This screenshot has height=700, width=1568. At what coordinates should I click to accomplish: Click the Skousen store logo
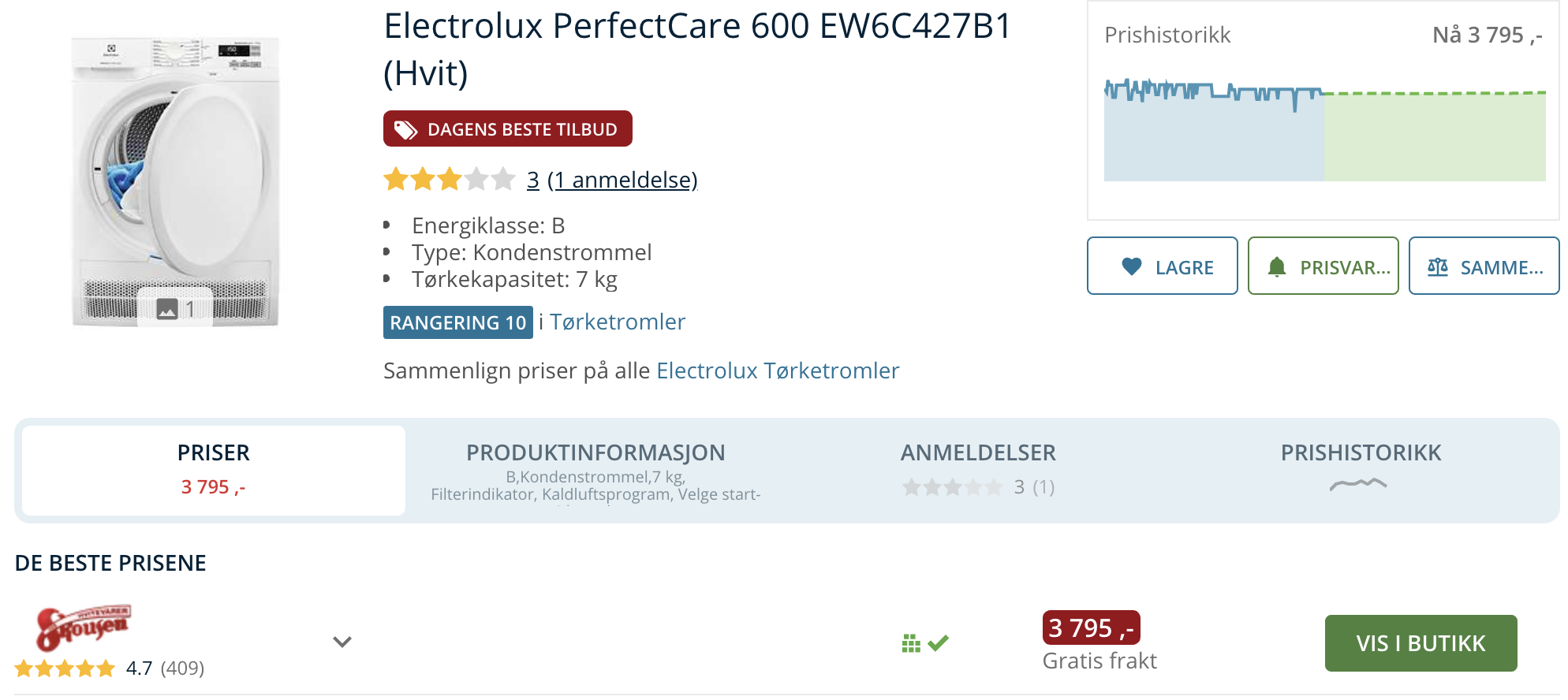84,627
